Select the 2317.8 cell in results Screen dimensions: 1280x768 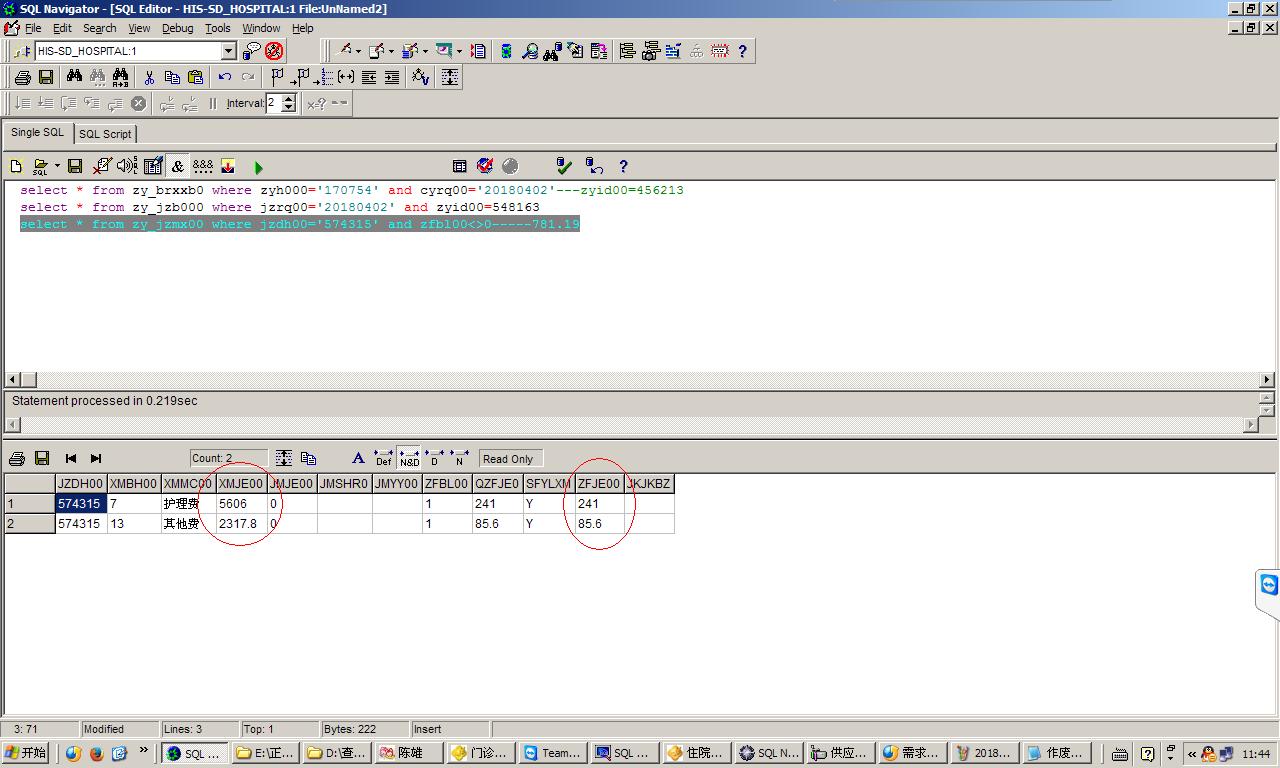click(241, 524)
